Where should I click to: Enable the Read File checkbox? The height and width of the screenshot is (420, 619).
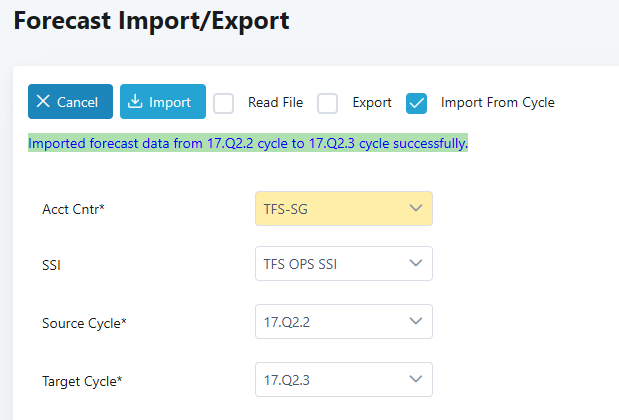click(224, 103)
